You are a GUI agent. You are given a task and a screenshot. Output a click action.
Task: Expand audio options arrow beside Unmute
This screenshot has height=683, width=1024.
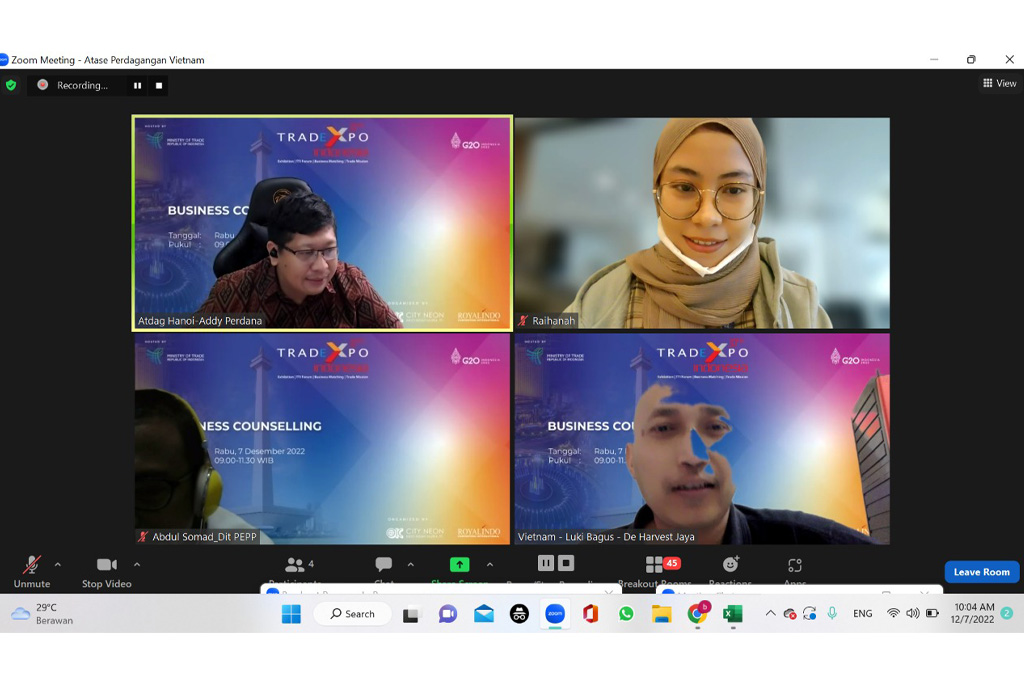click(x=57, y=564)
